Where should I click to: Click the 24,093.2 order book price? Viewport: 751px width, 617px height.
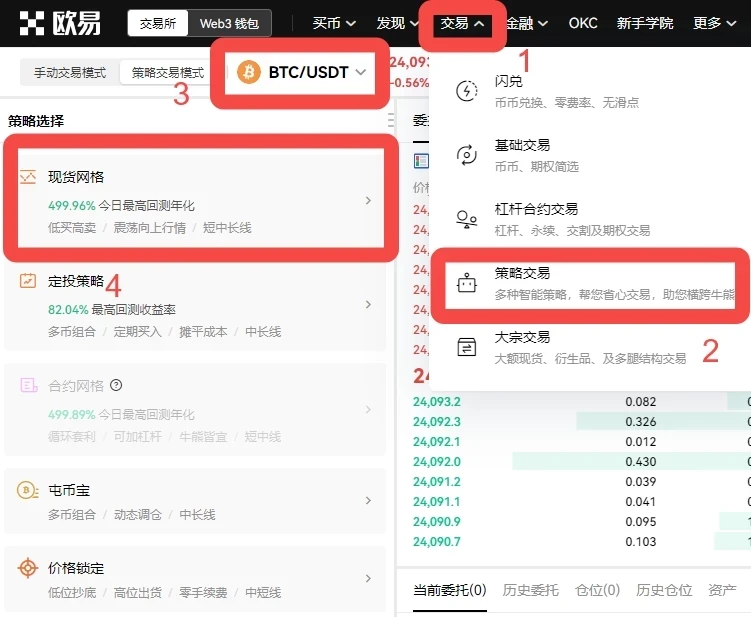(x=437, y=401)
